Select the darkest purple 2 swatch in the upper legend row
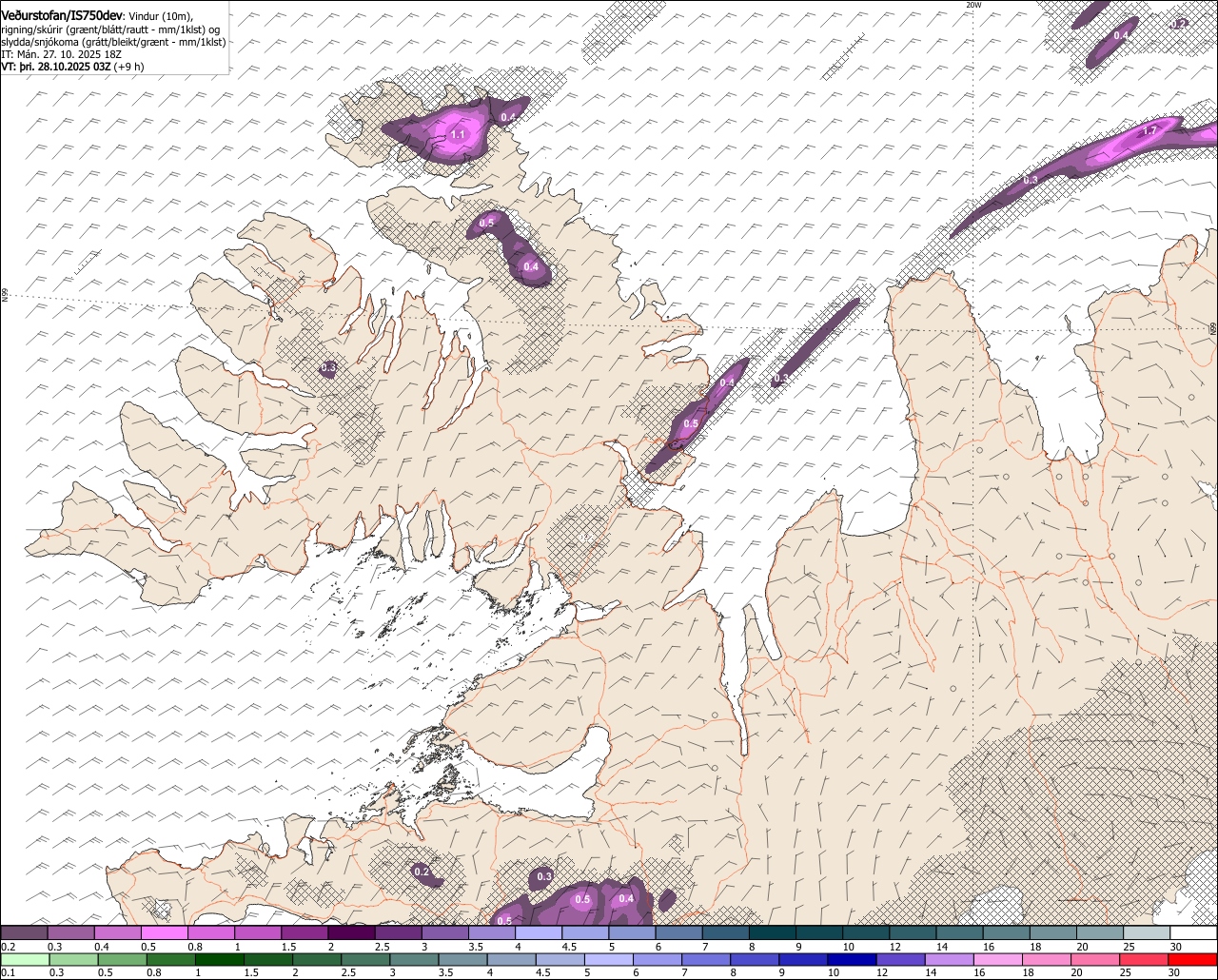The width and height of the screenshot is (1218, 980). [351, 932]
